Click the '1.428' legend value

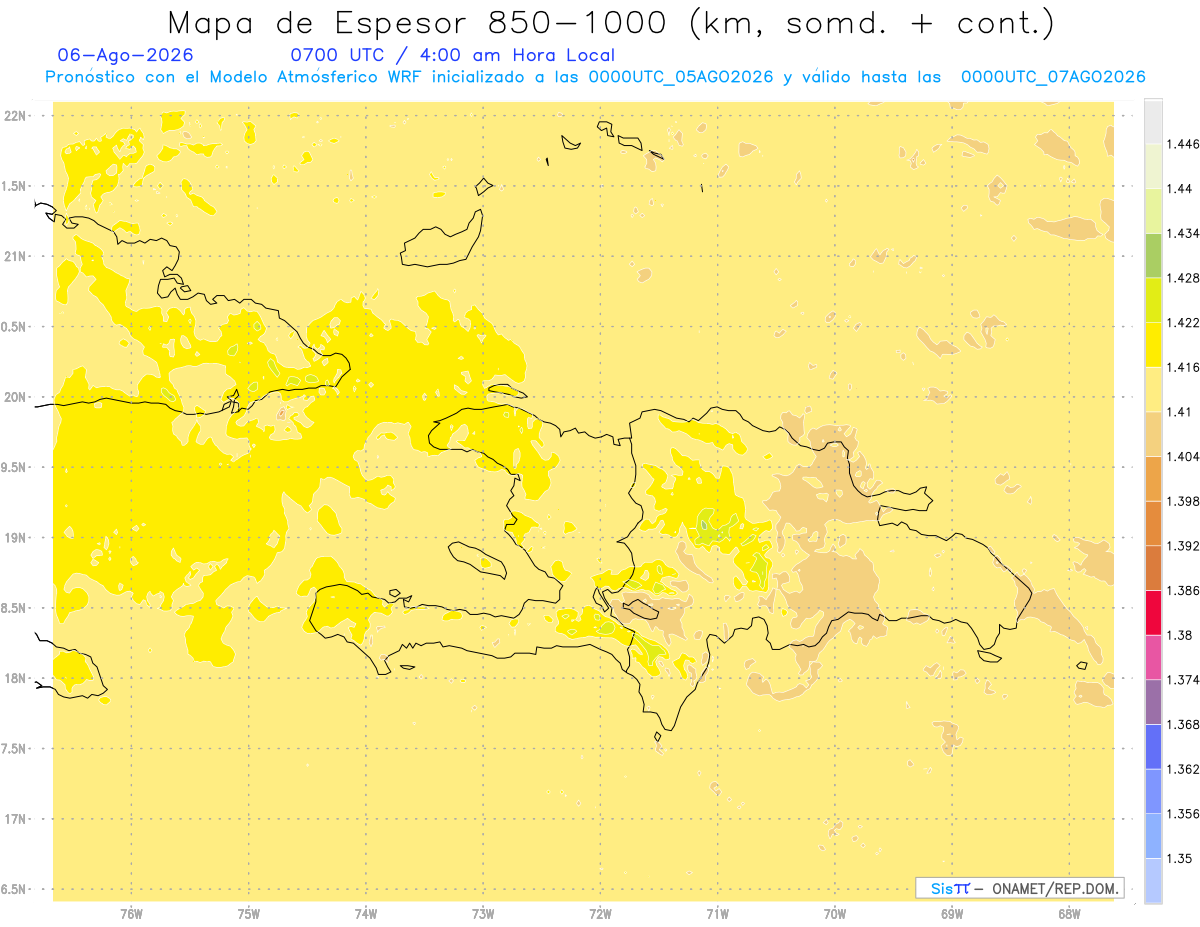pyautogui.click(x=1183, y=278)
